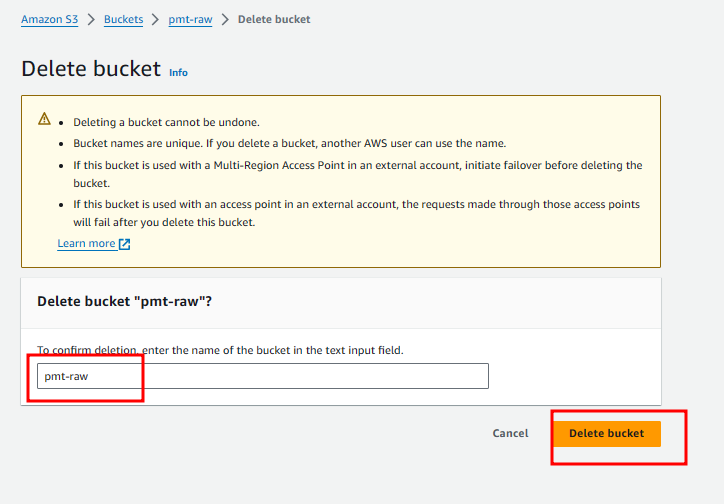Viewport: 724px width, 504px height.
Task: Click the orange Delete bucket button
Action: [x=607, y=433]
